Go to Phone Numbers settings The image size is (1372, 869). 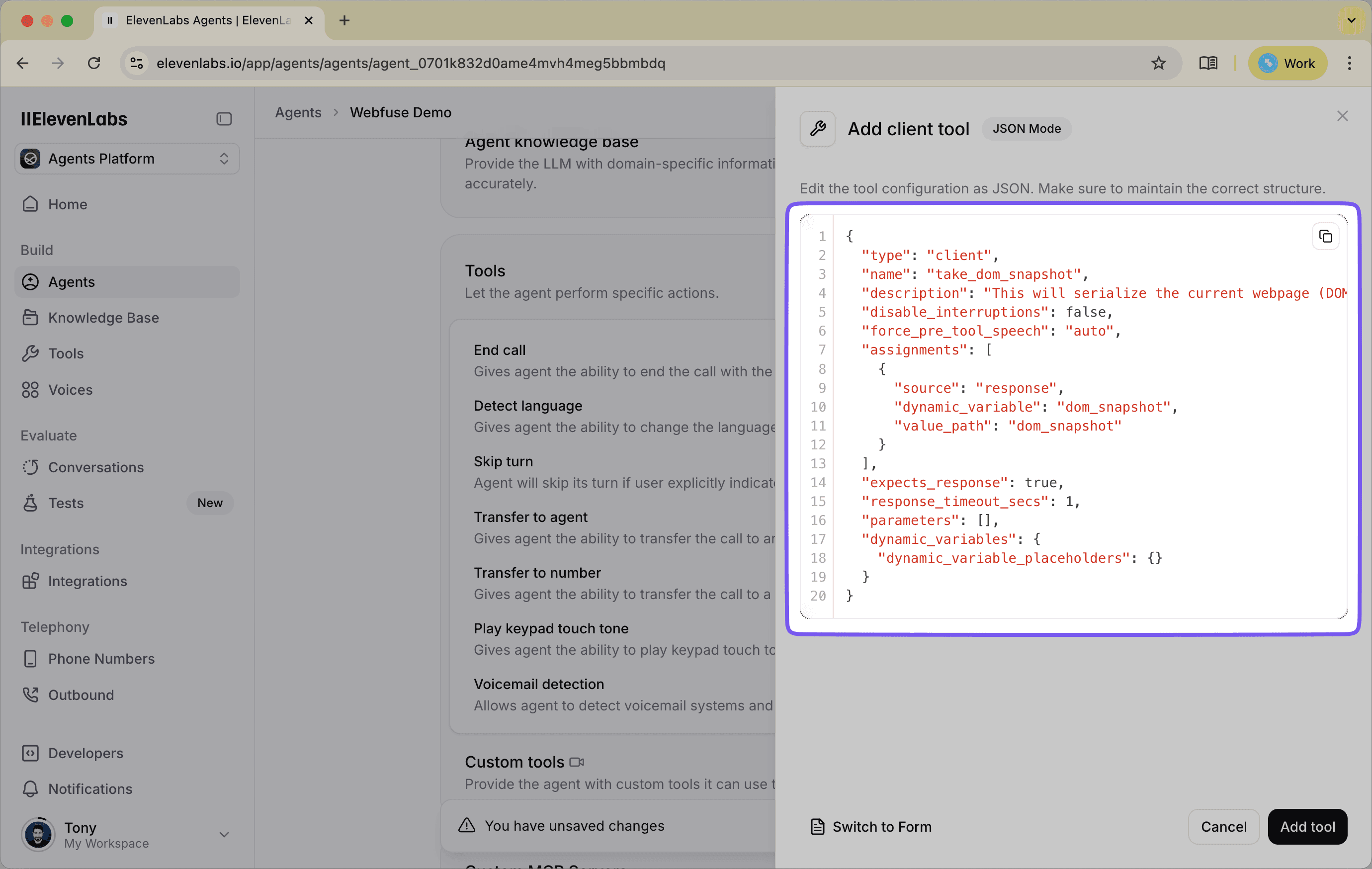coord(101,658)
